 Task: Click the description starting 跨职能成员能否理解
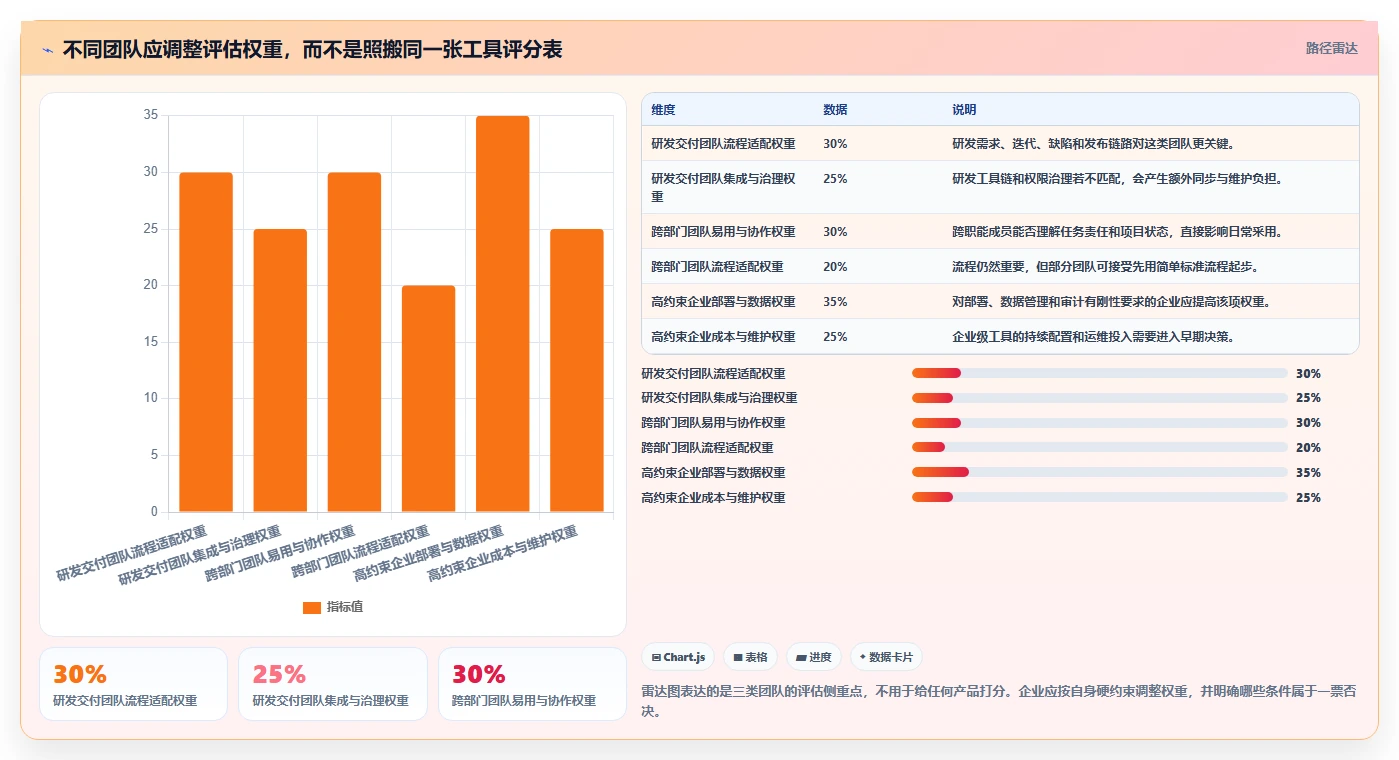pyautogui.click(x=1117, y=232)
